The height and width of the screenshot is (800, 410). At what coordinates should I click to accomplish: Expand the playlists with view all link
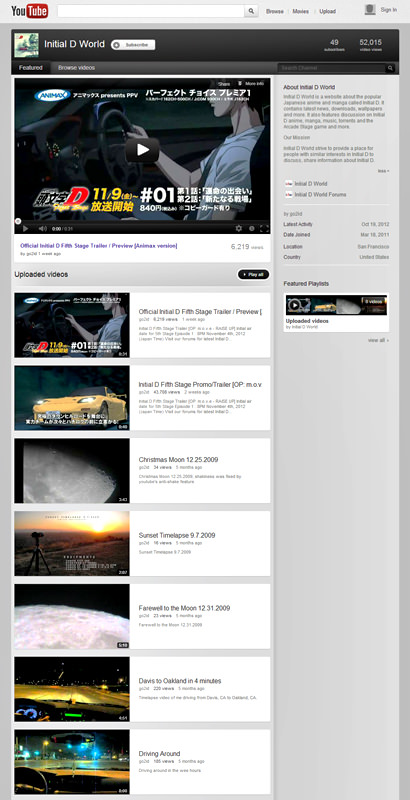point(378,340)
